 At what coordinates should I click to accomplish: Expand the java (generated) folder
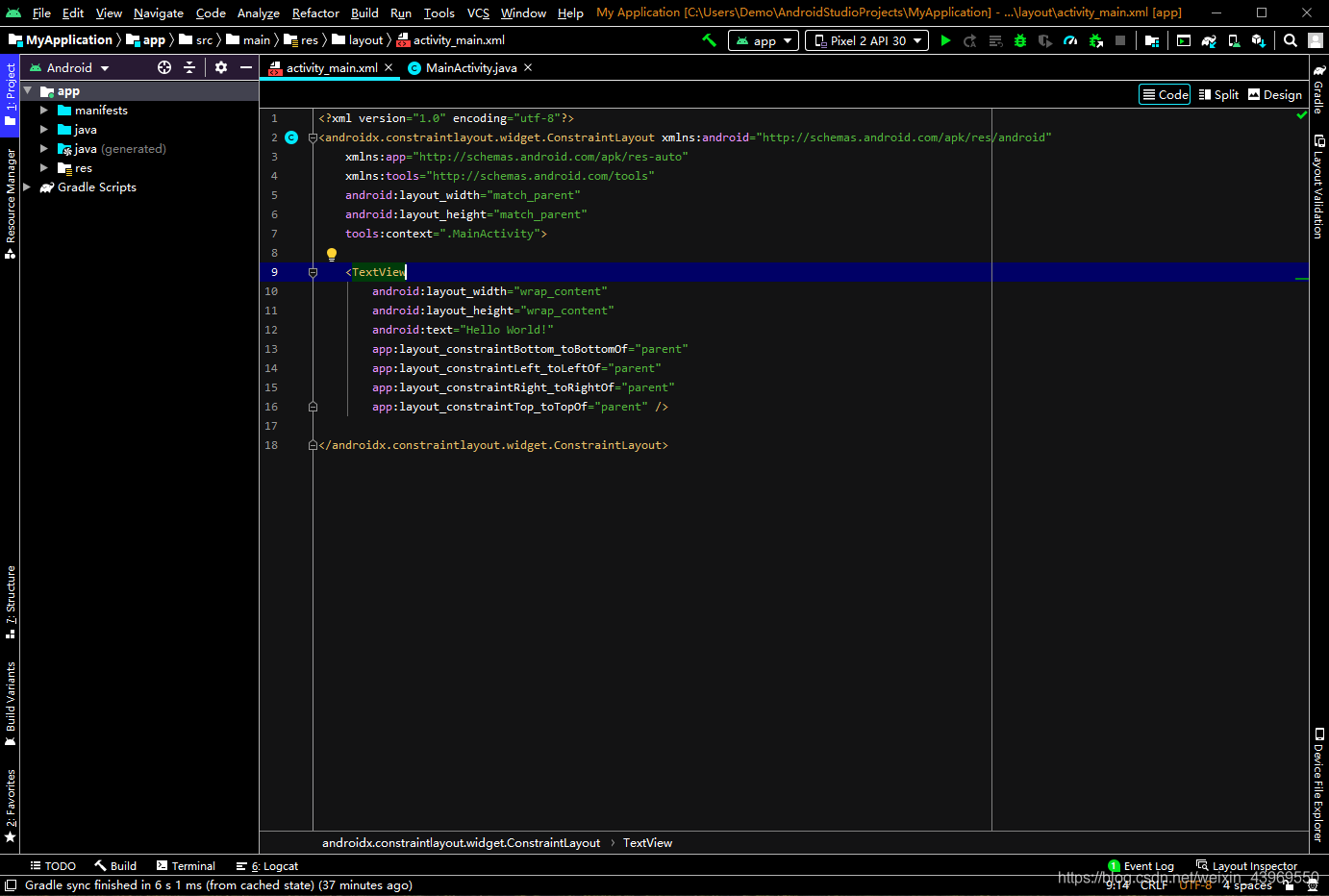(x=44, y=149)
